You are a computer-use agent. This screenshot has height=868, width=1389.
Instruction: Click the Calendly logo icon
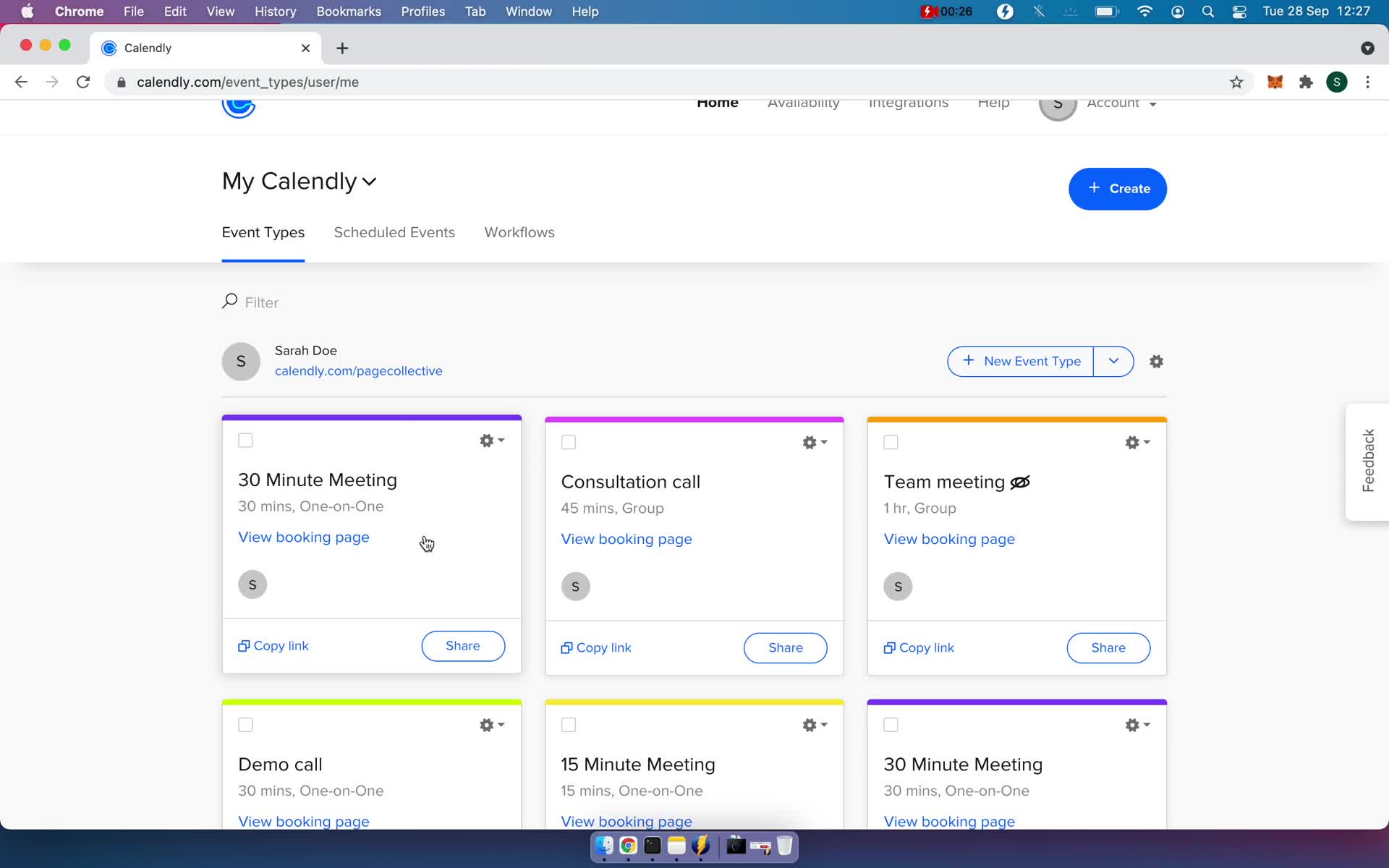(239, 107)
